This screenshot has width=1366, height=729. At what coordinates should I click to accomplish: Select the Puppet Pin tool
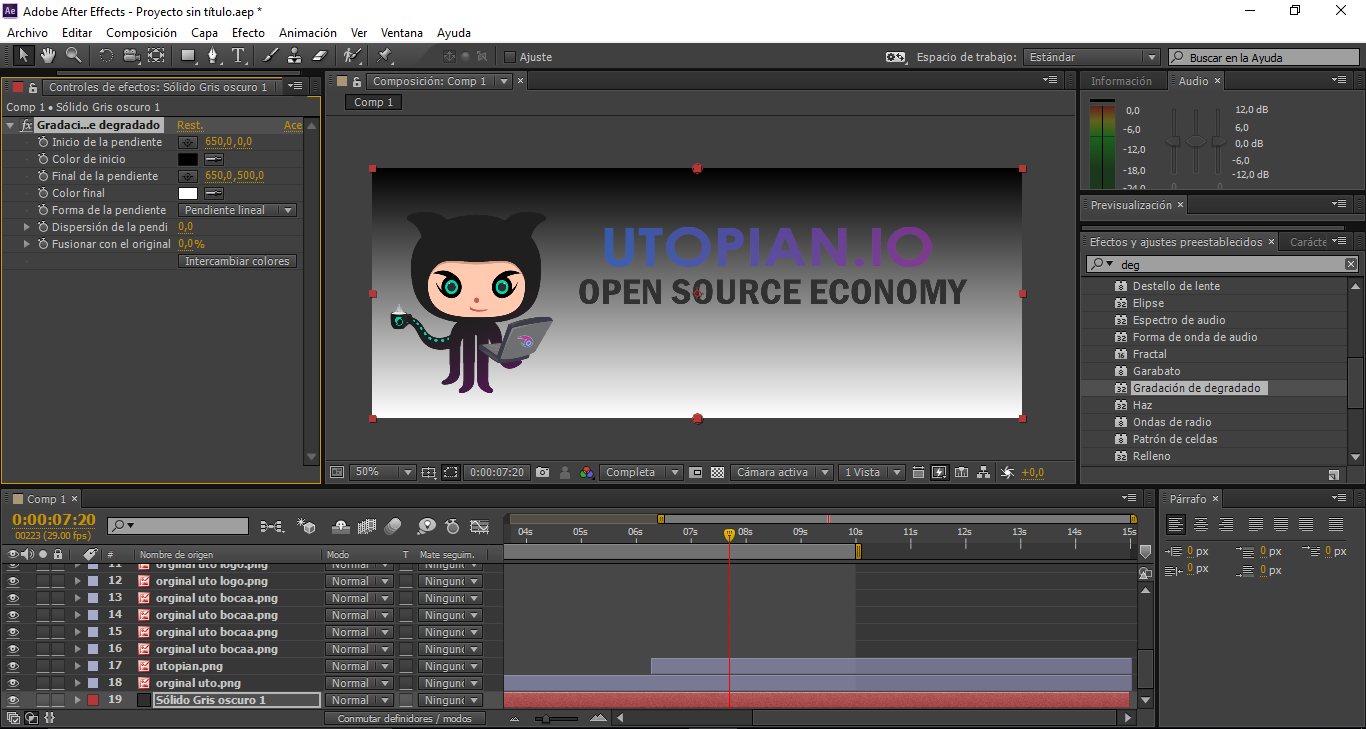385,56
